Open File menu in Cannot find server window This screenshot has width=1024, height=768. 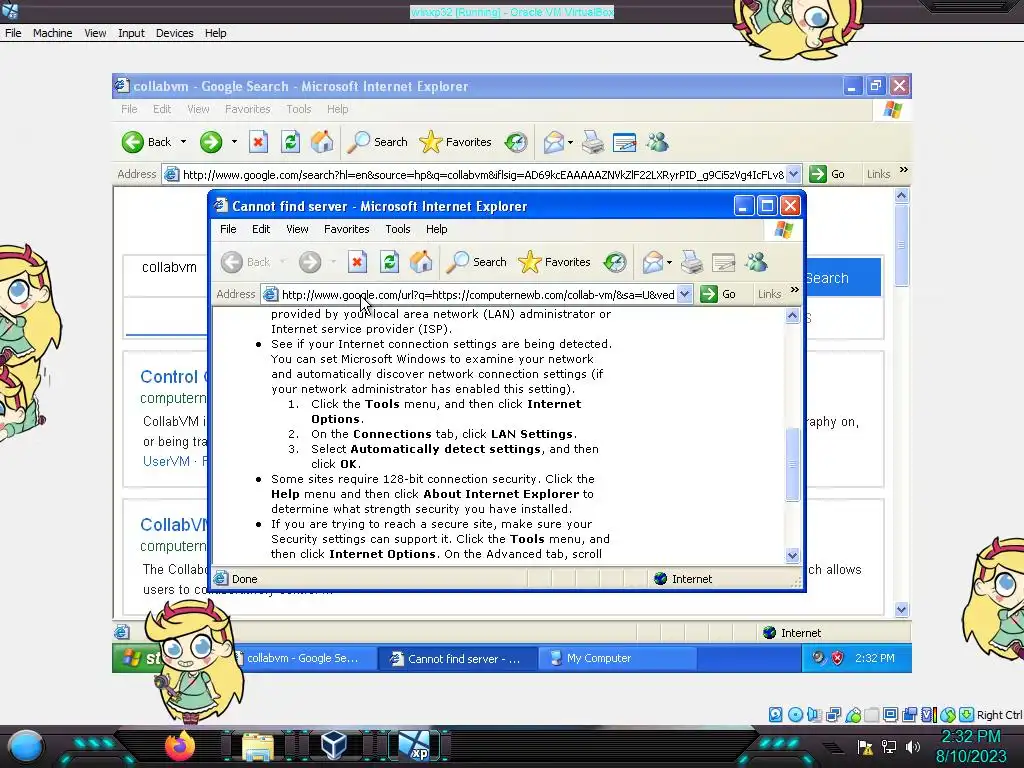228,229
